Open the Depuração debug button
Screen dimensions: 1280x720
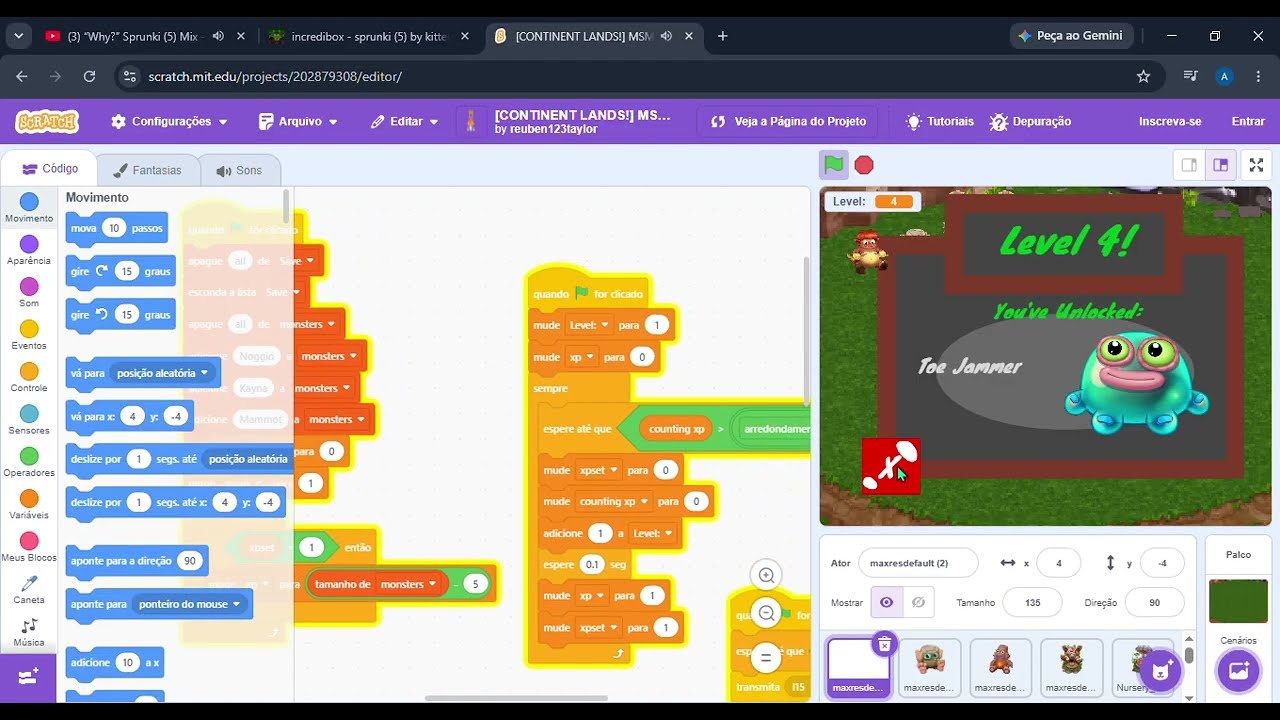click(x=1030, y=121)
